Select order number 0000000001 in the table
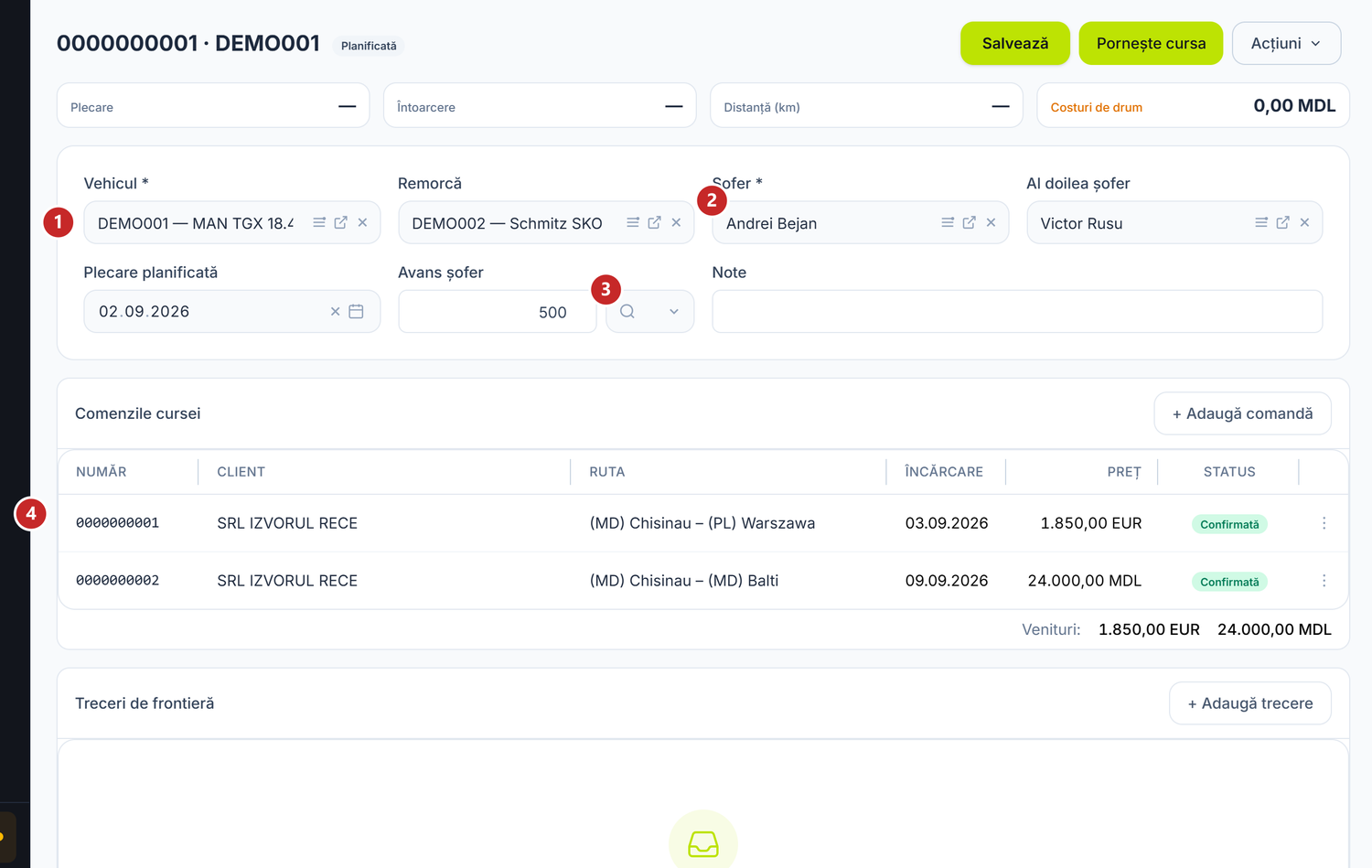 pos(118,523)
